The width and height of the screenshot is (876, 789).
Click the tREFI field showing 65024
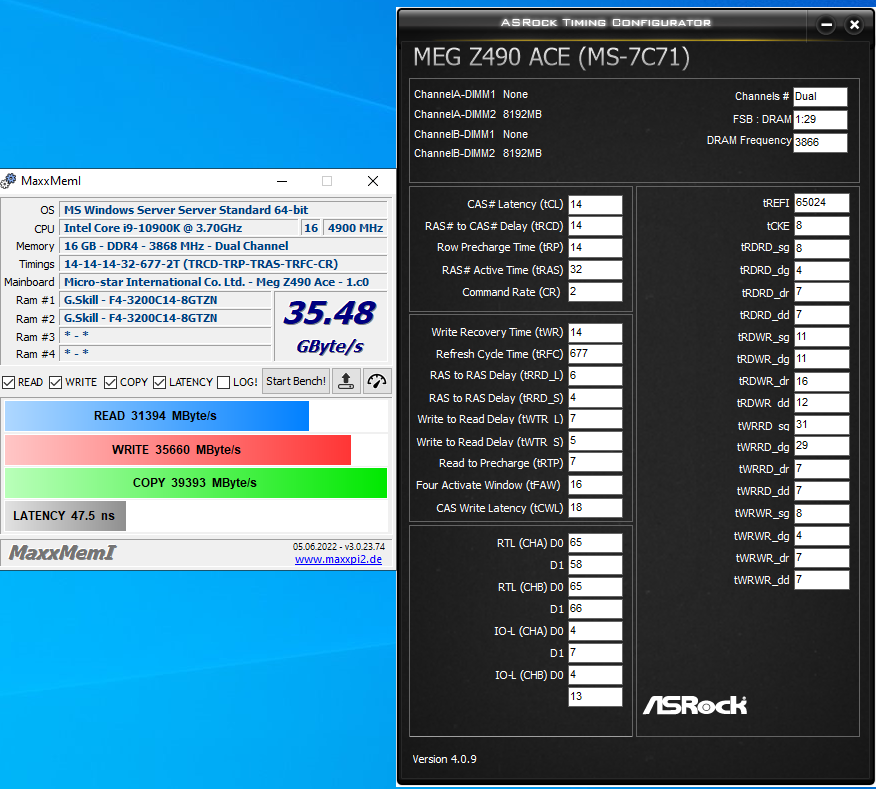coord(822,203)
